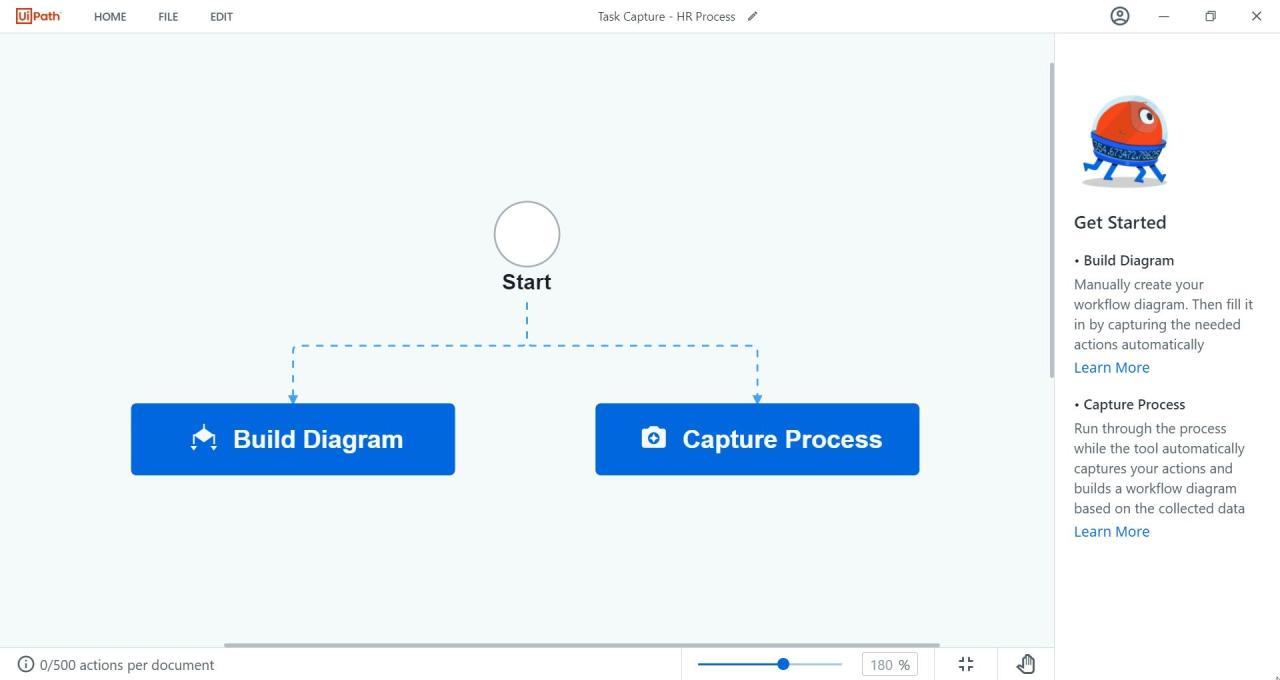Close the Task Capture window
The height and width of the screenshot is (680, 1280).
tap(1256, 16)
